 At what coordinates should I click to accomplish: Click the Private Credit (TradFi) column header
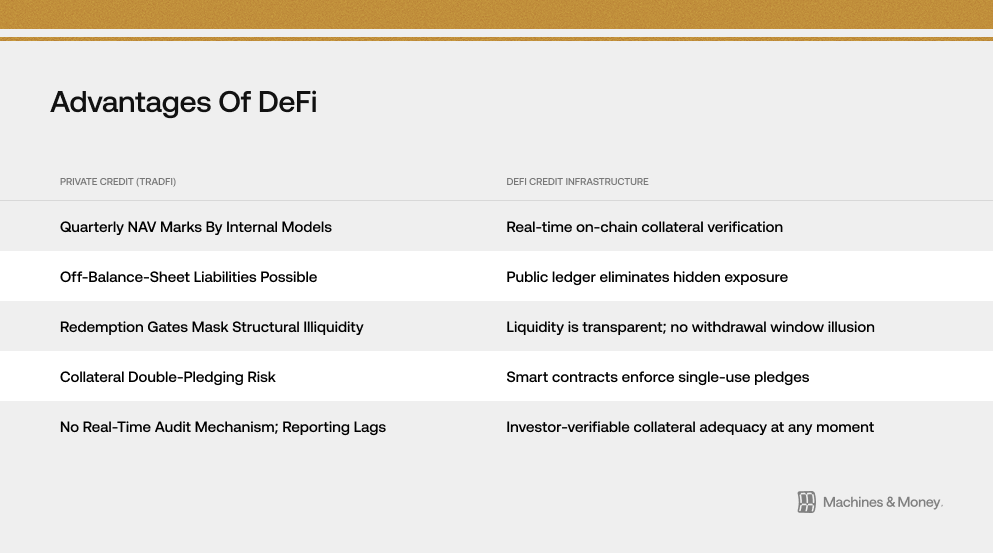118,182
